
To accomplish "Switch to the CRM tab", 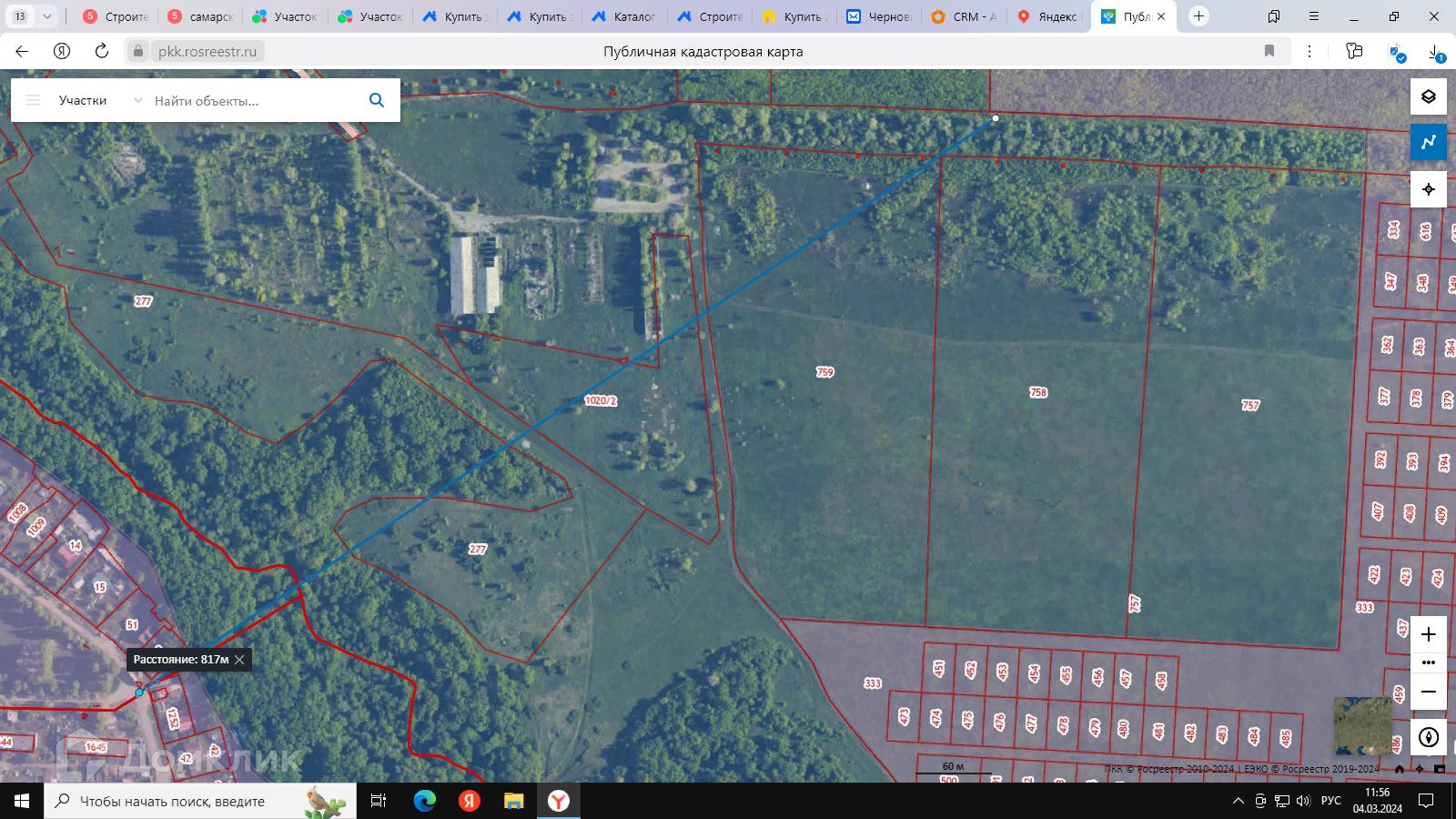I will [x=964, y=16].
